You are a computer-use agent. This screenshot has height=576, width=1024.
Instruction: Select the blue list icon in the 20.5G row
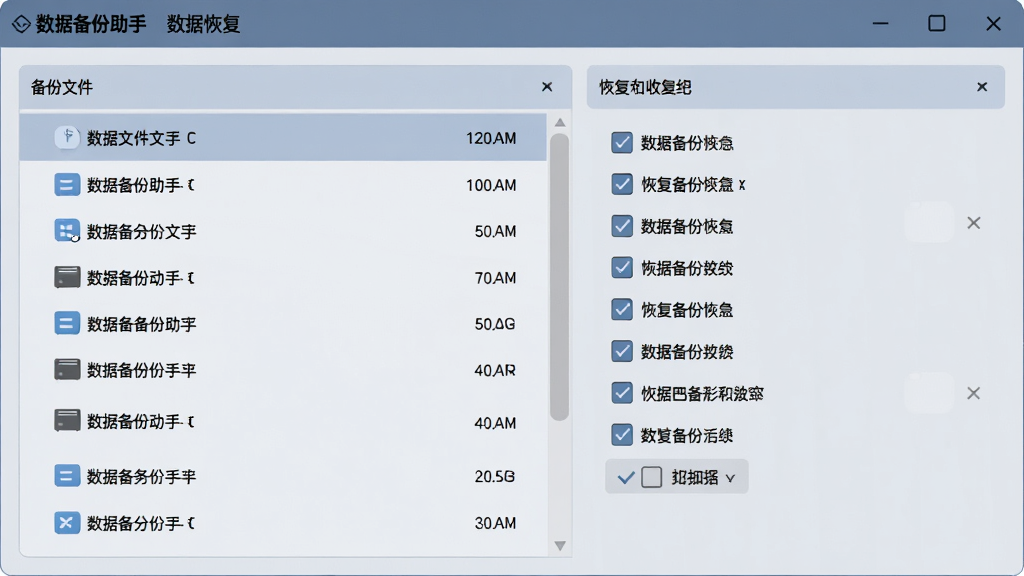point(67,476)
